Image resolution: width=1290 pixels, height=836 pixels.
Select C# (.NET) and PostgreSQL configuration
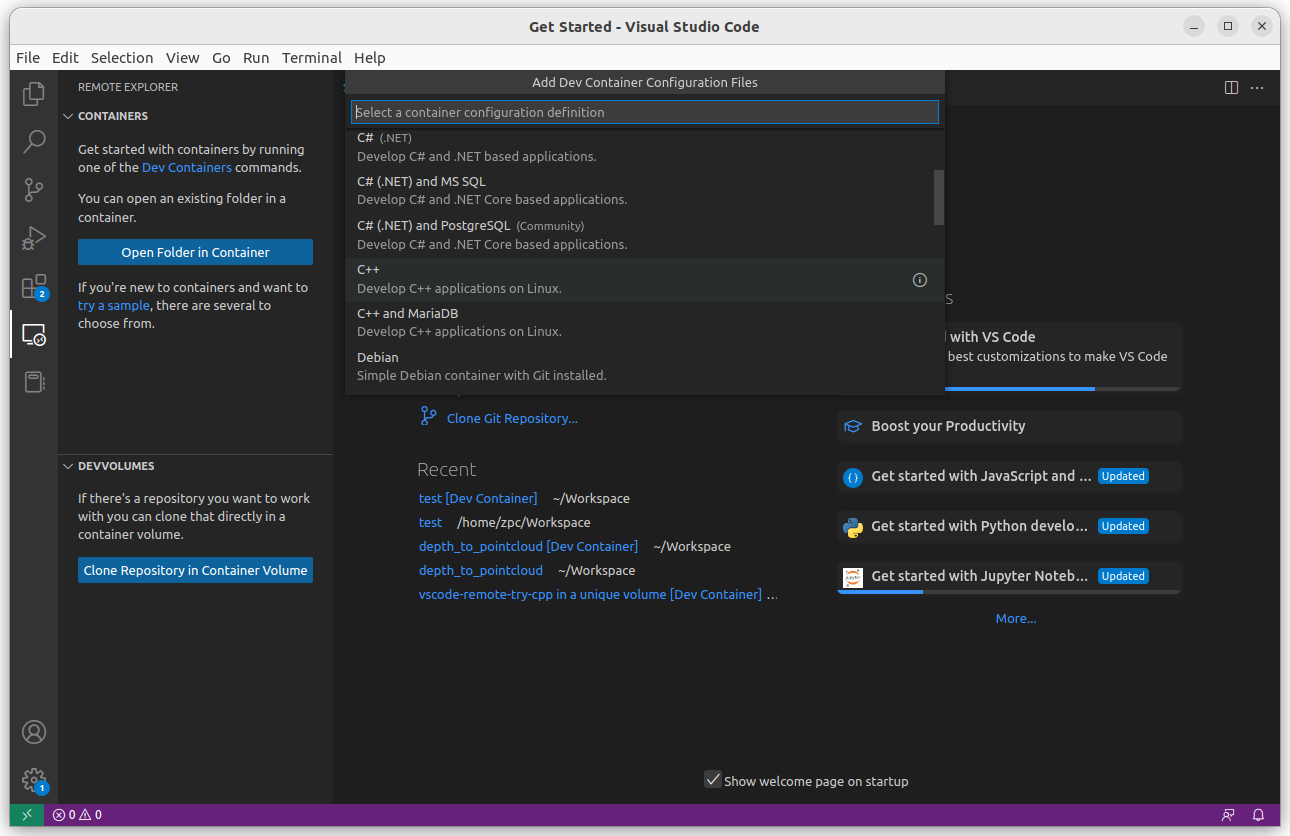(645, 234)
